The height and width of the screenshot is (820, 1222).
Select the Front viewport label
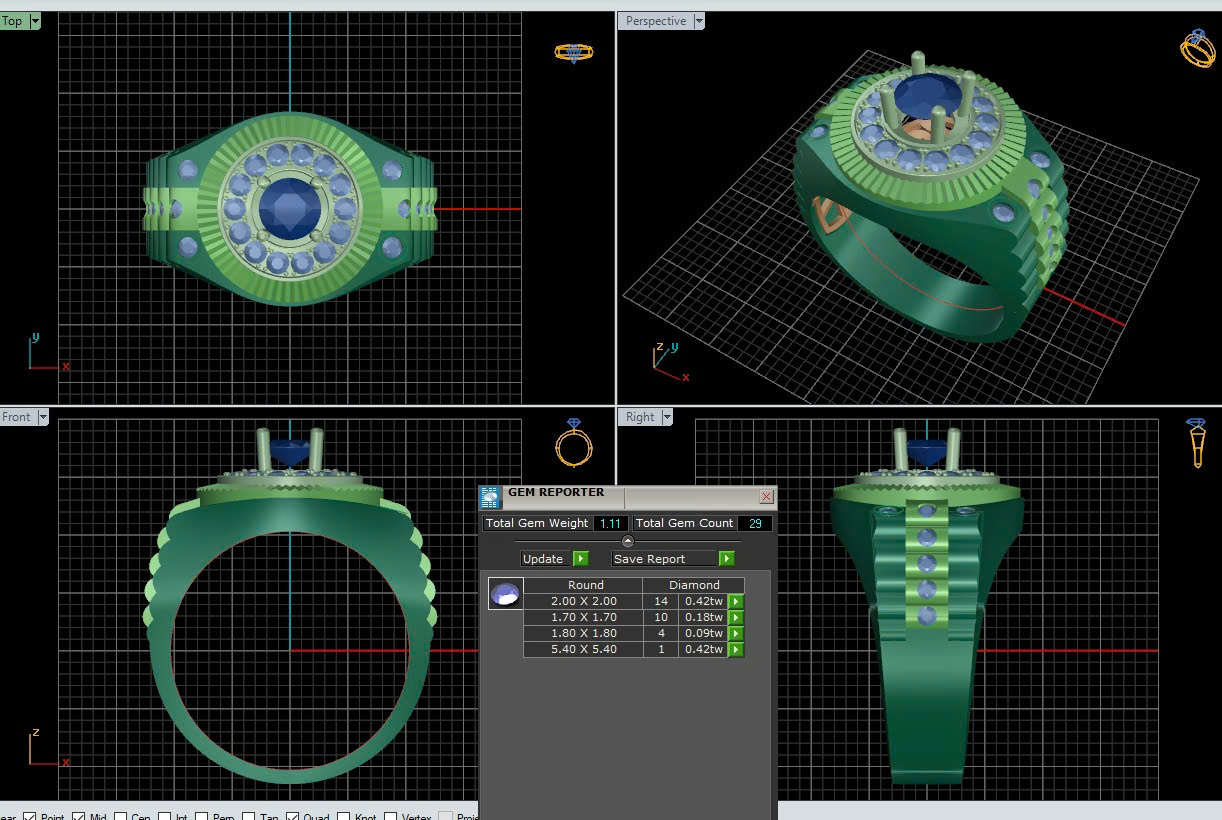pyautogui.click(x=17, y=417)
